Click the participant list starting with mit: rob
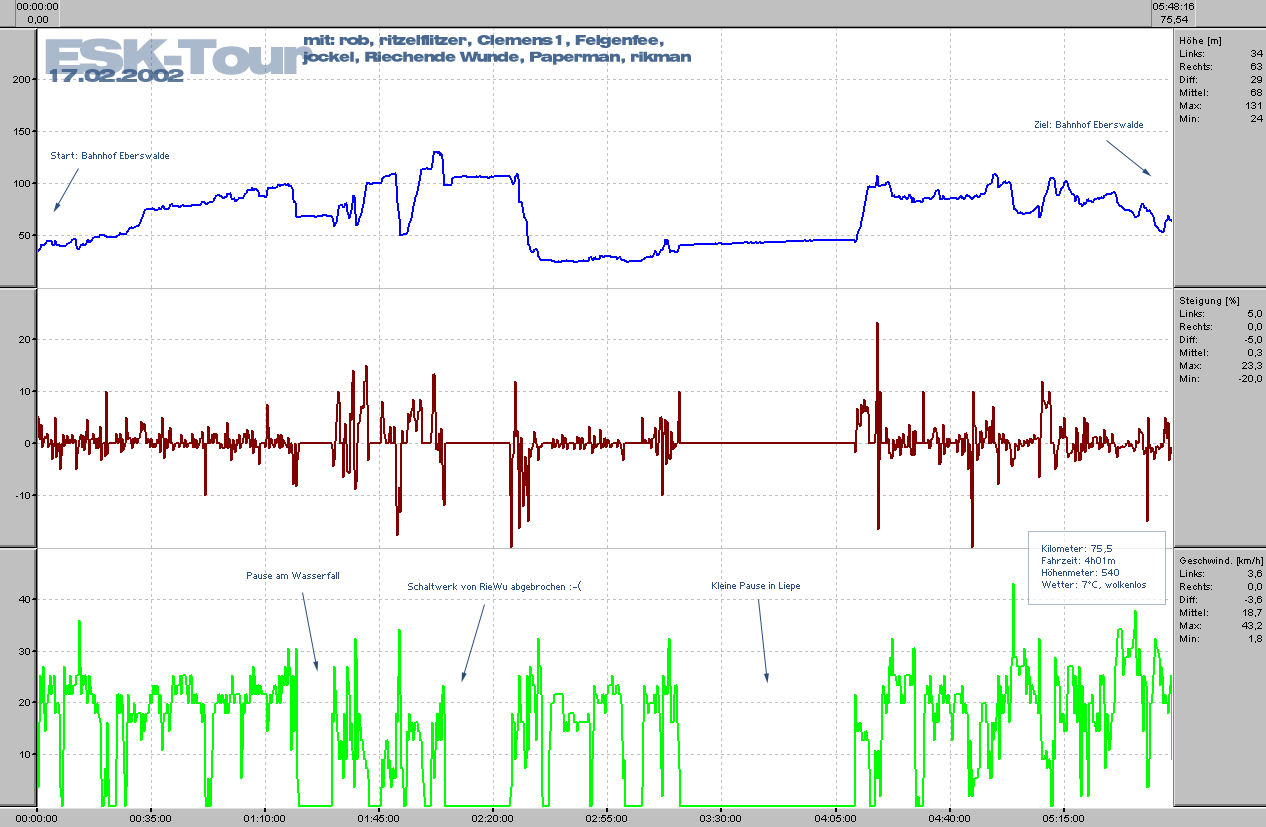This screenshot has width=1266, height=827. click(496, 49)
